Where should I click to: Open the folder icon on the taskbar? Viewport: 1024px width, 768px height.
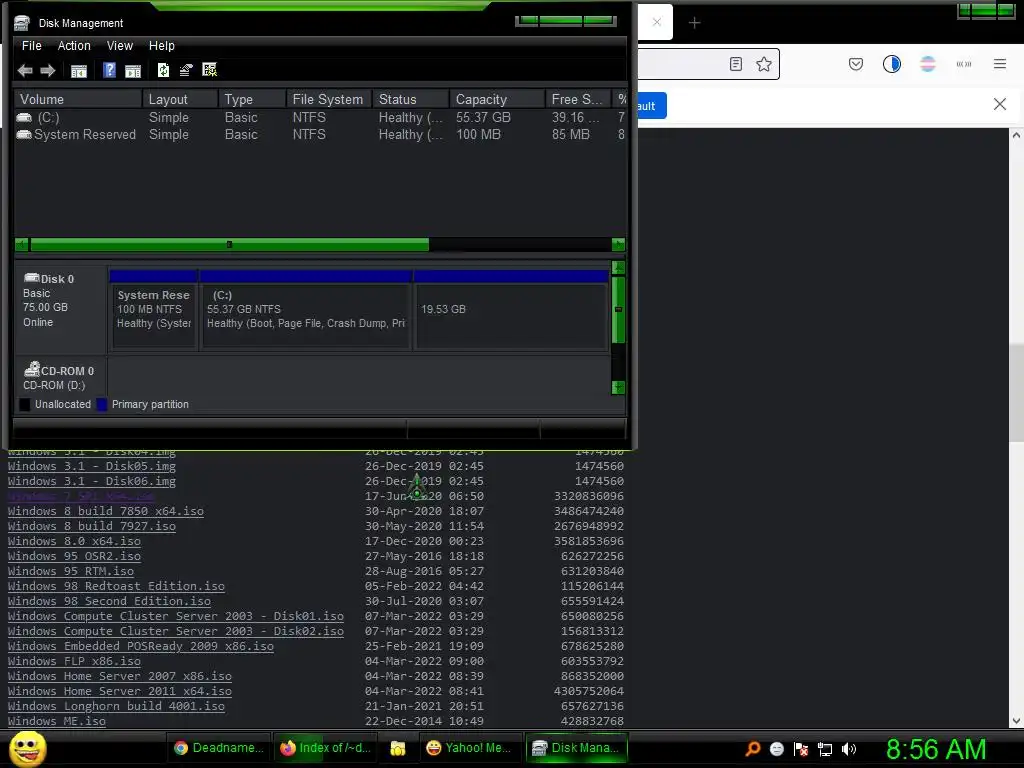[x=398, y=748]
